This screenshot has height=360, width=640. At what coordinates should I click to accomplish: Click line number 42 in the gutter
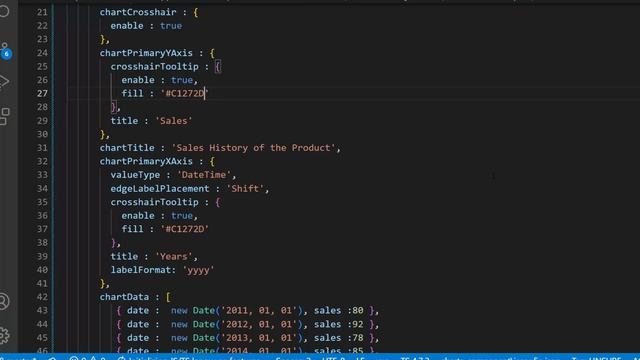(x=42, y=297)
